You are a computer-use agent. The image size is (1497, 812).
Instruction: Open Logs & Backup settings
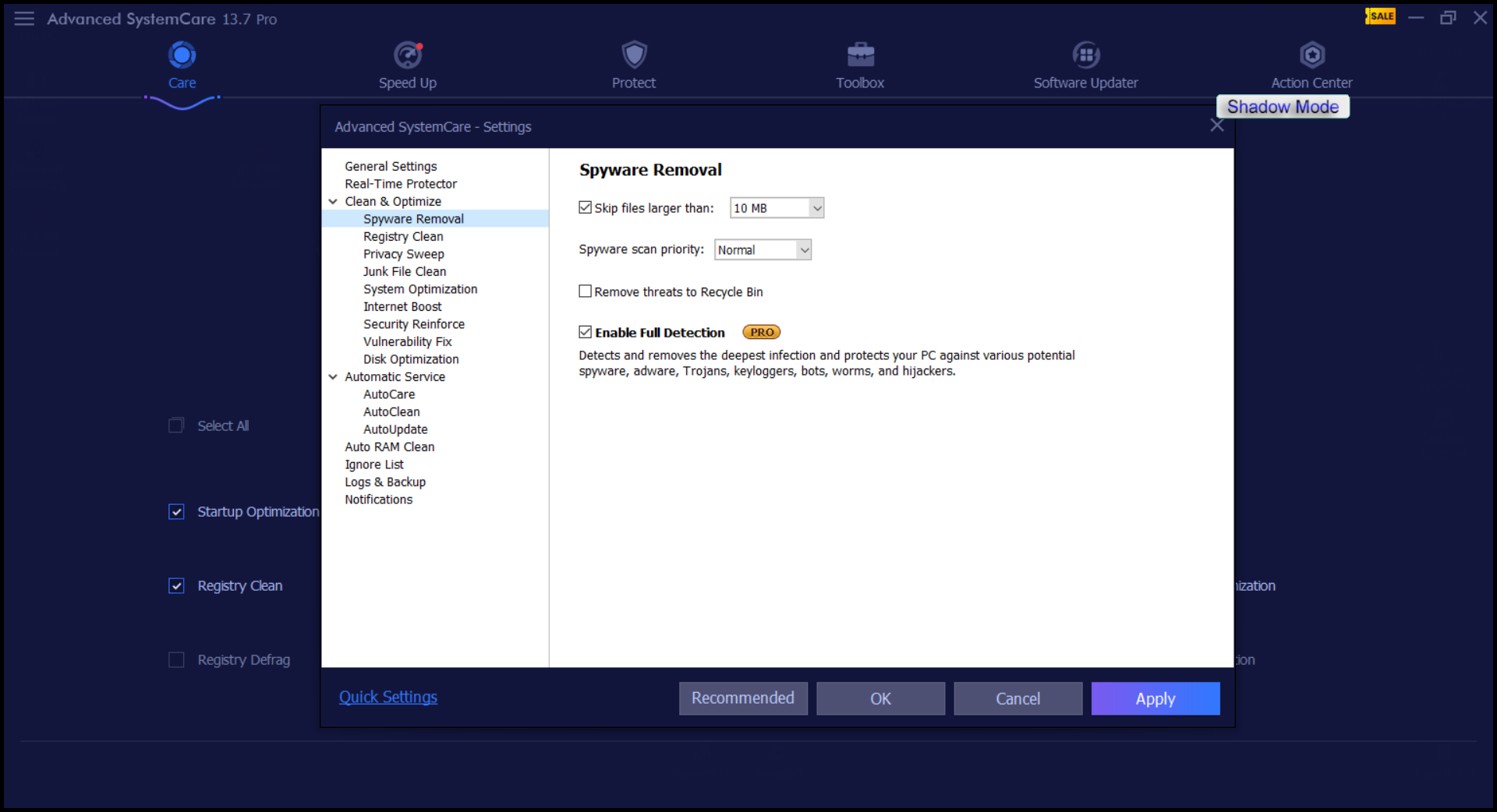pyautogui.click(x=385, y=482)
